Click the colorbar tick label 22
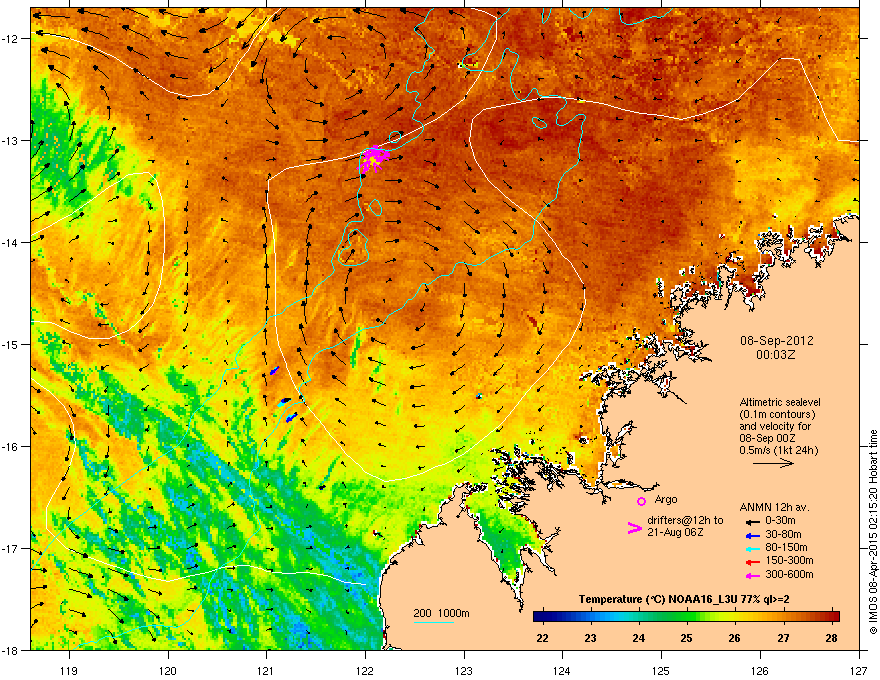This screenshot has width=880, height=680. (542, 638)
